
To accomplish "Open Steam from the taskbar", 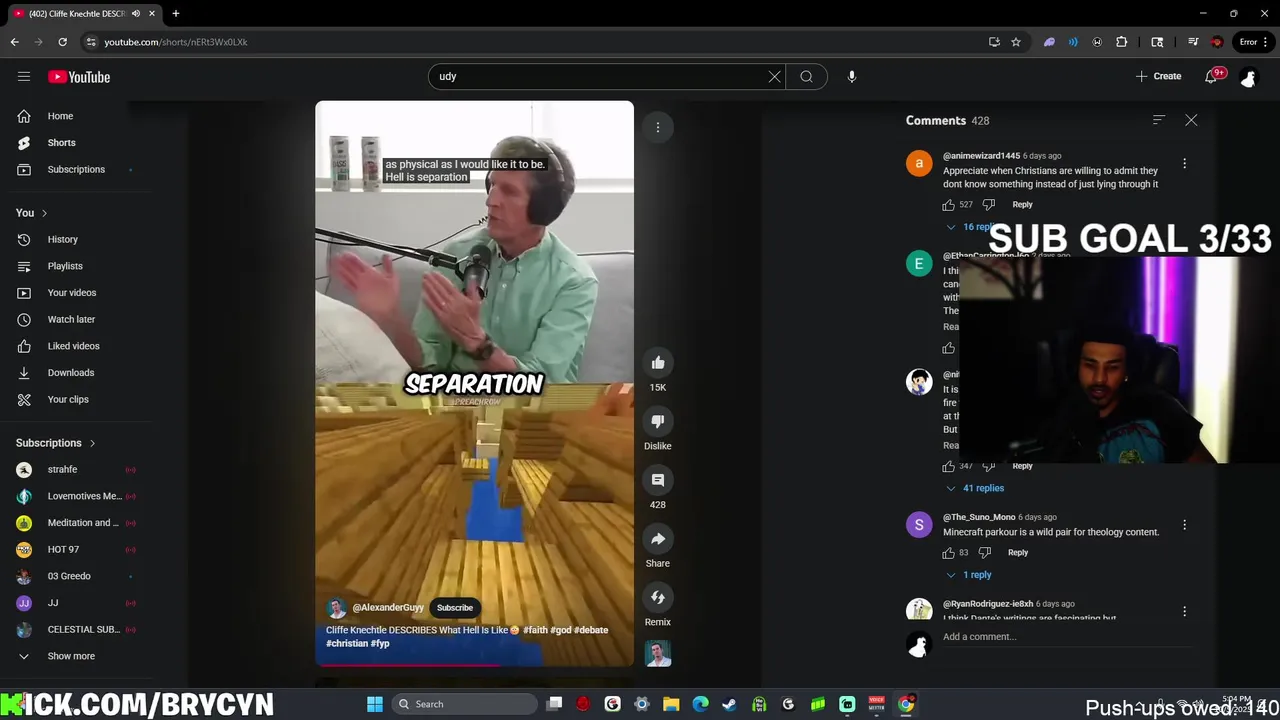I will (729, 704).
